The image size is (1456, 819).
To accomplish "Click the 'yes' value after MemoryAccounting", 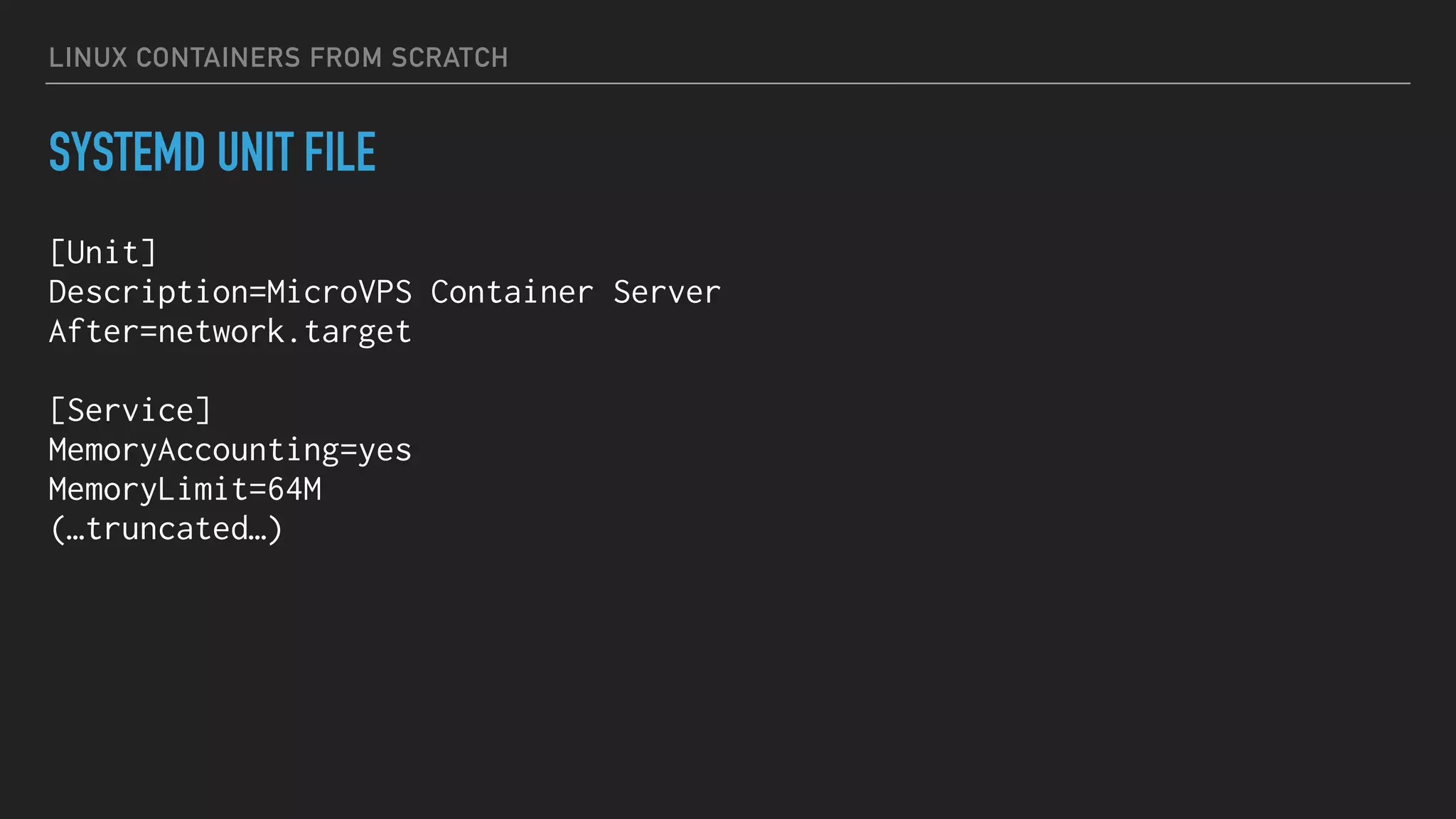I will 385,450.
